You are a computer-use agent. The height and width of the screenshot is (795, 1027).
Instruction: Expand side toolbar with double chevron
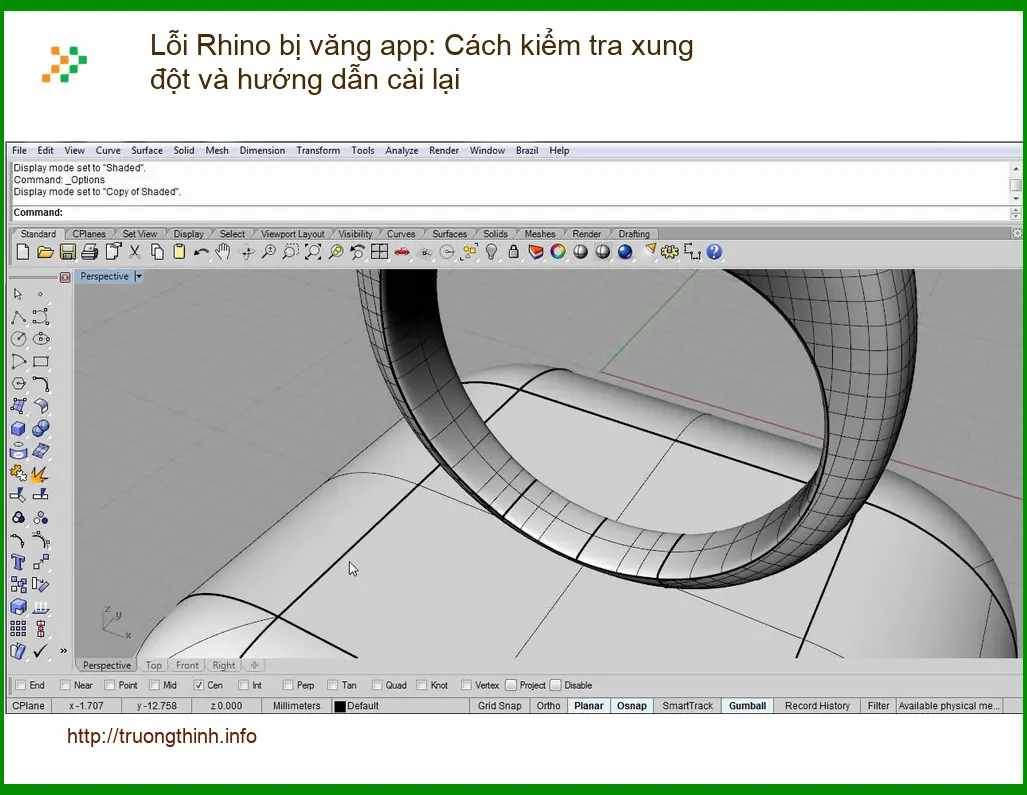[x=64, y=651]
